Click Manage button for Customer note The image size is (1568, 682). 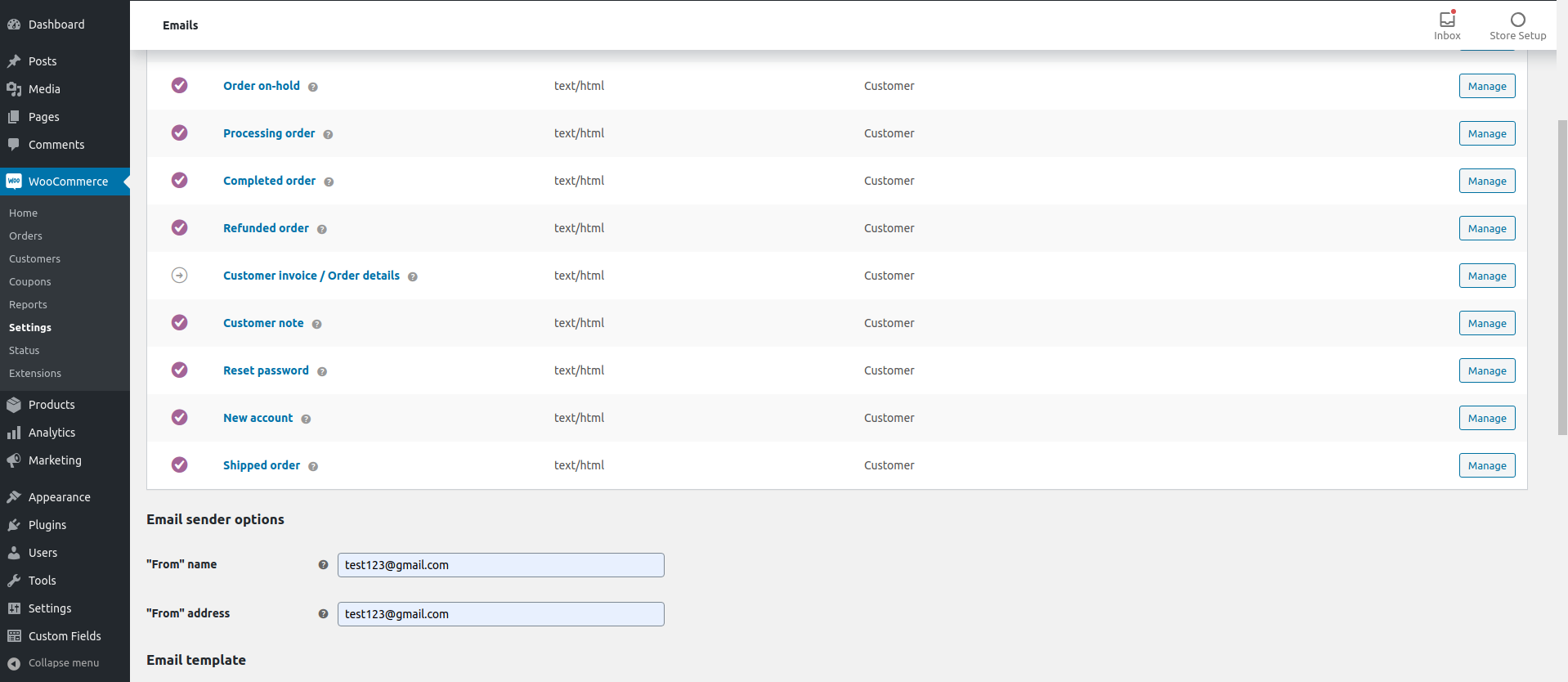pos(1487,323)
